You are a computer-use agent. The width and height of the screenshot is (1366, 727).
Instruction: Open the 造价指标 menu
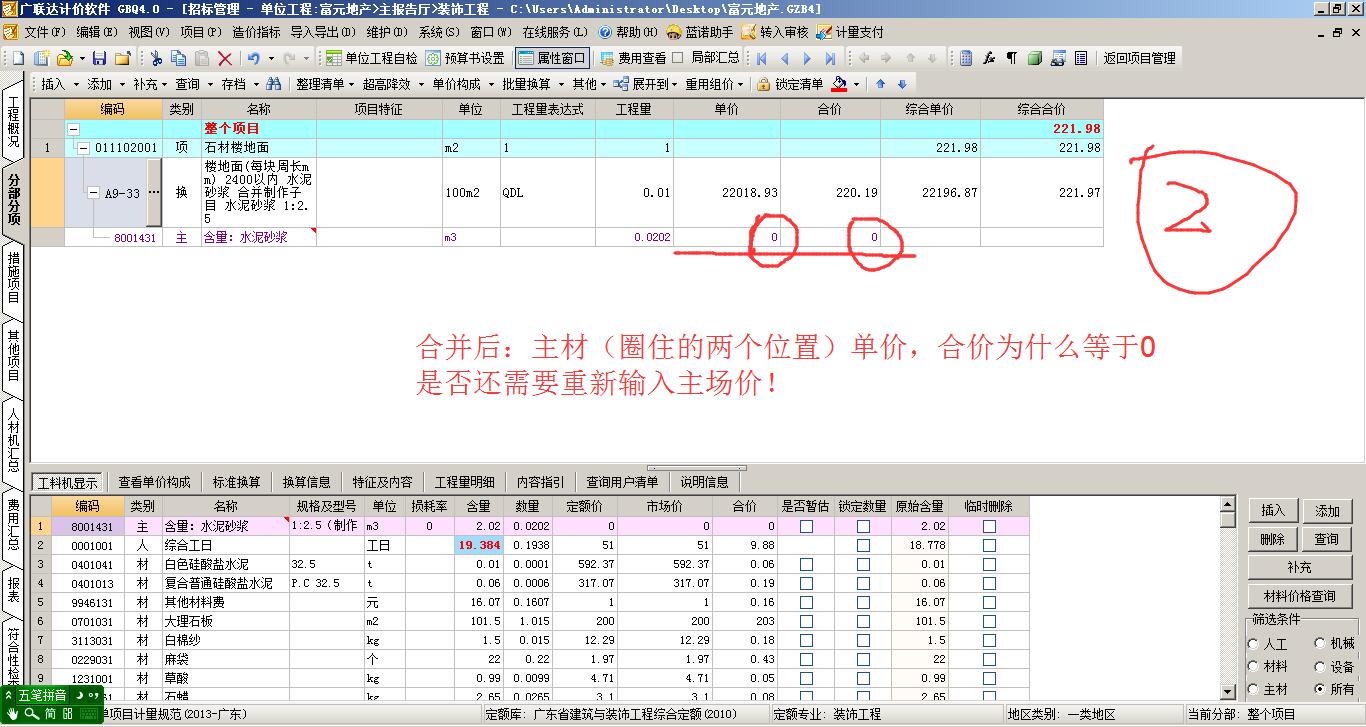tap(256, 32)
